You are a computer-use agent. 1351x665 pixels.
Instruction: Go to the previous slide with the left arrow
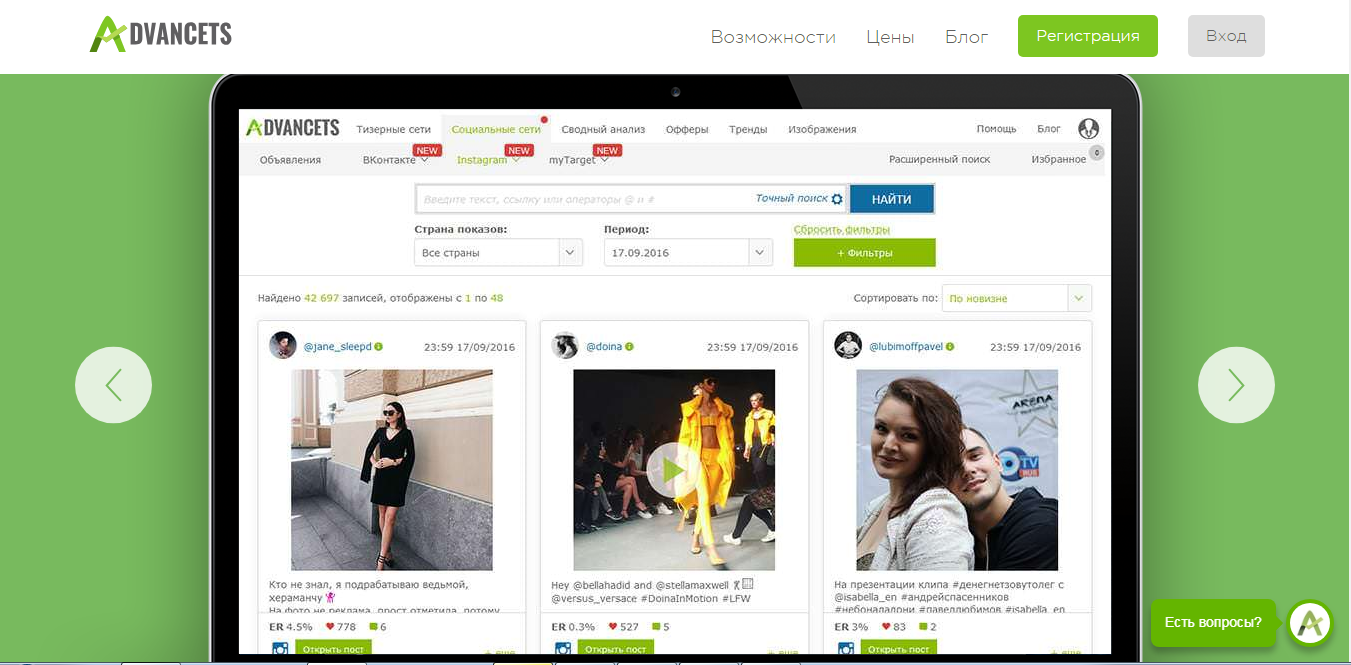[x=113, y=385]
